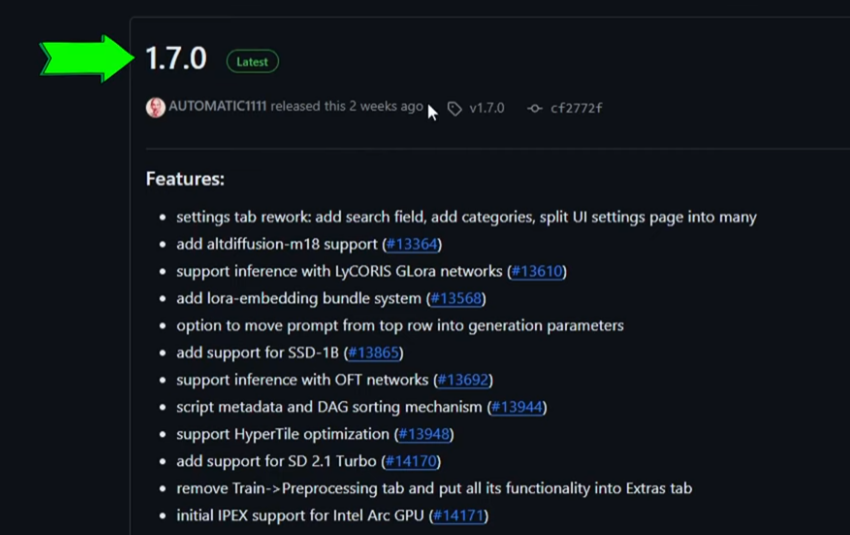The image size is (850, 535).
Task: Open the v1.7.0 tag link
Action: point(487,108)
